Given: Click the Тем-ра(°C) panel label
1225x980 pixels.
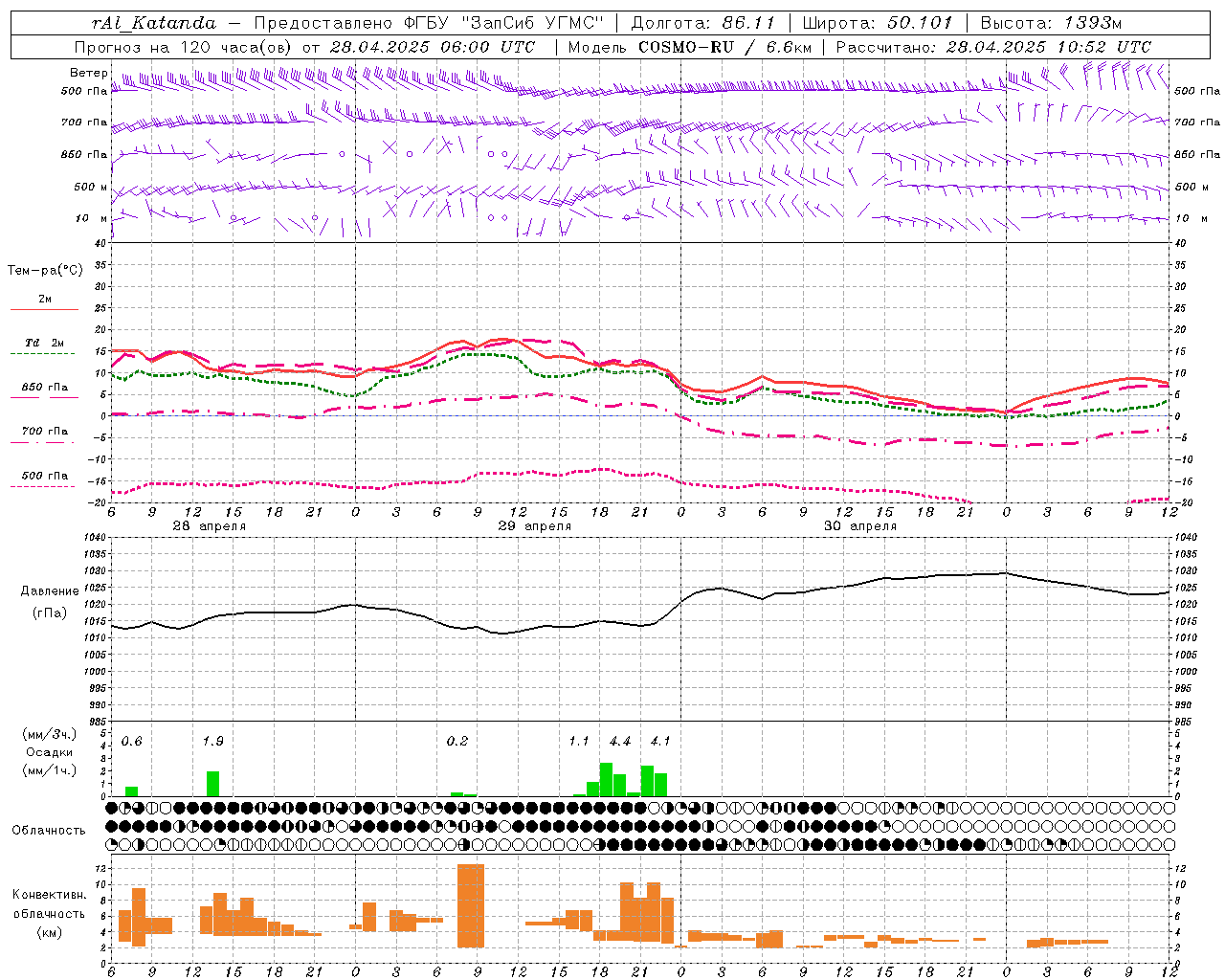Looking at the screenshot, I should pos(45,271).
